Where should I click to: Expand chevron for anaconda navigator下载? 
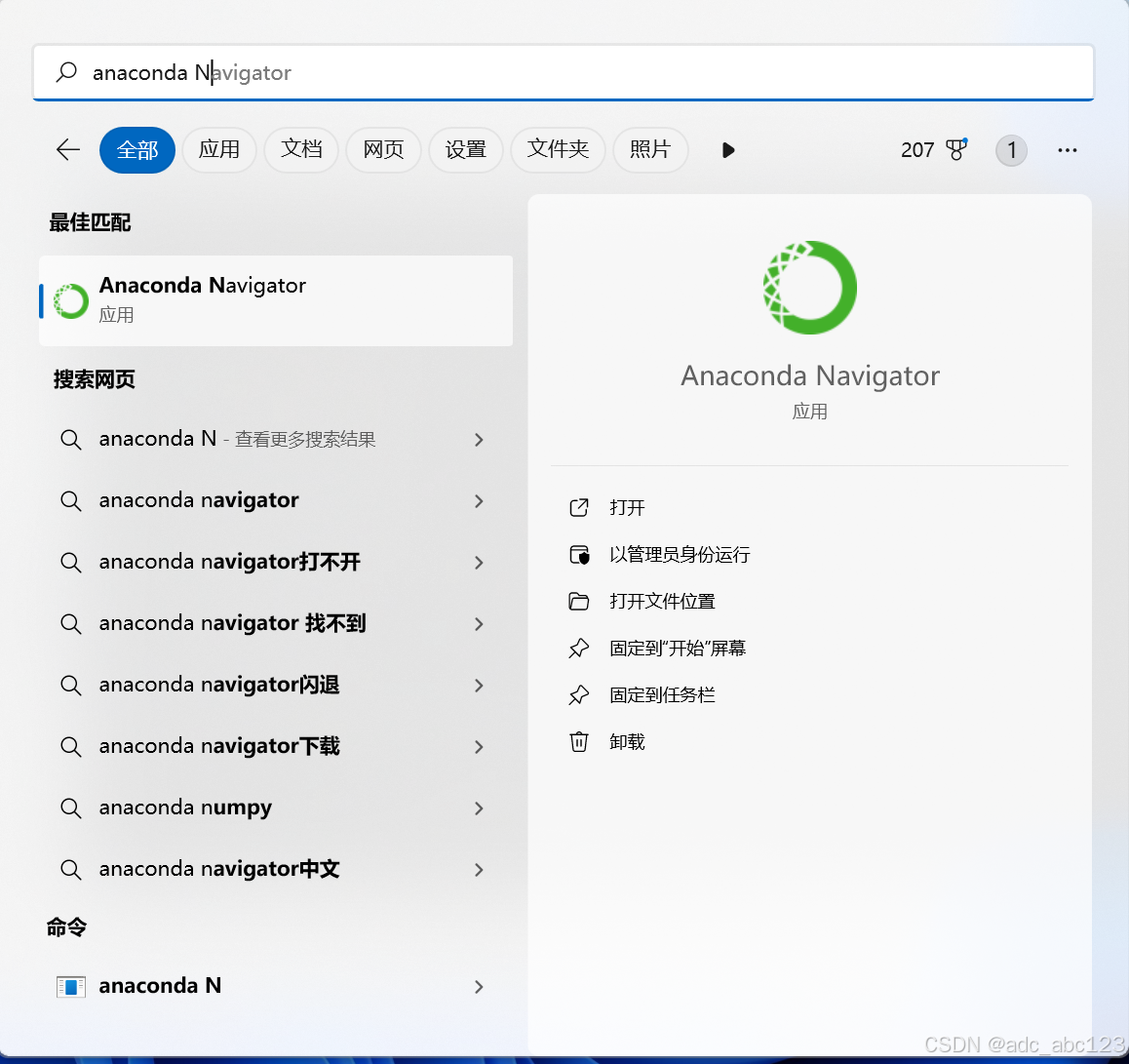[x=479, y=747]
